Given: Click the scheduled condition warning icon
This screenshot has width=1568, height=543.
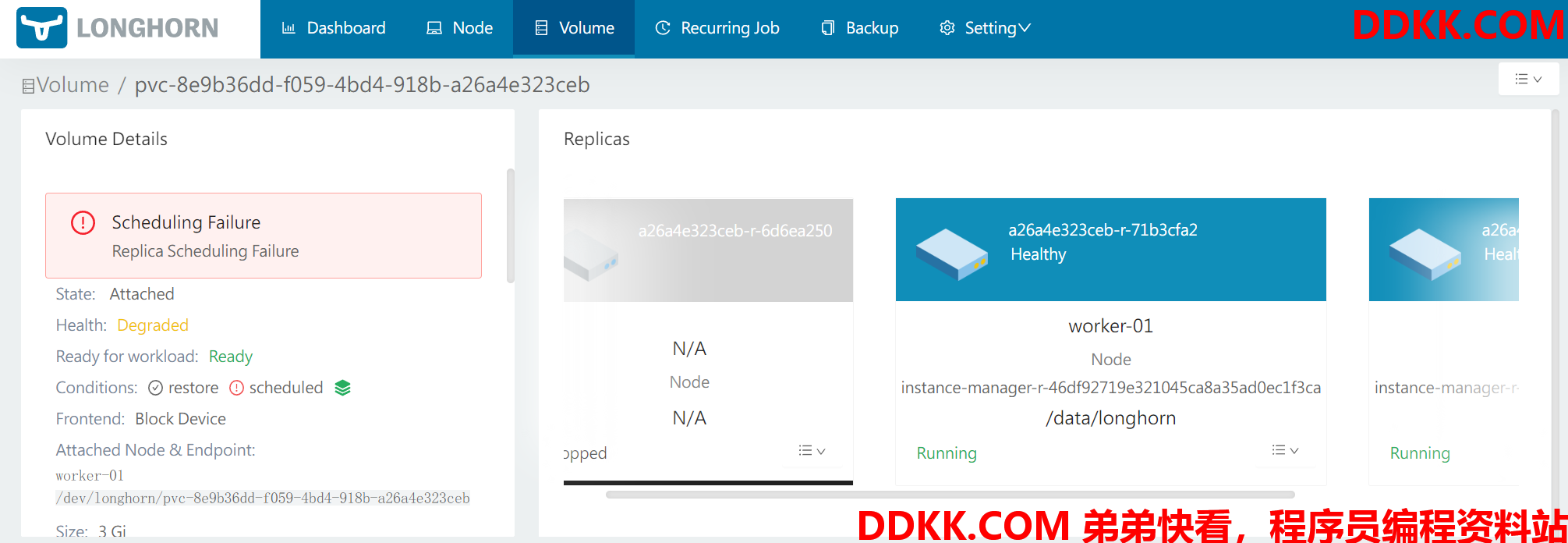Looking at the screenshot, I should tap(237, 388).
